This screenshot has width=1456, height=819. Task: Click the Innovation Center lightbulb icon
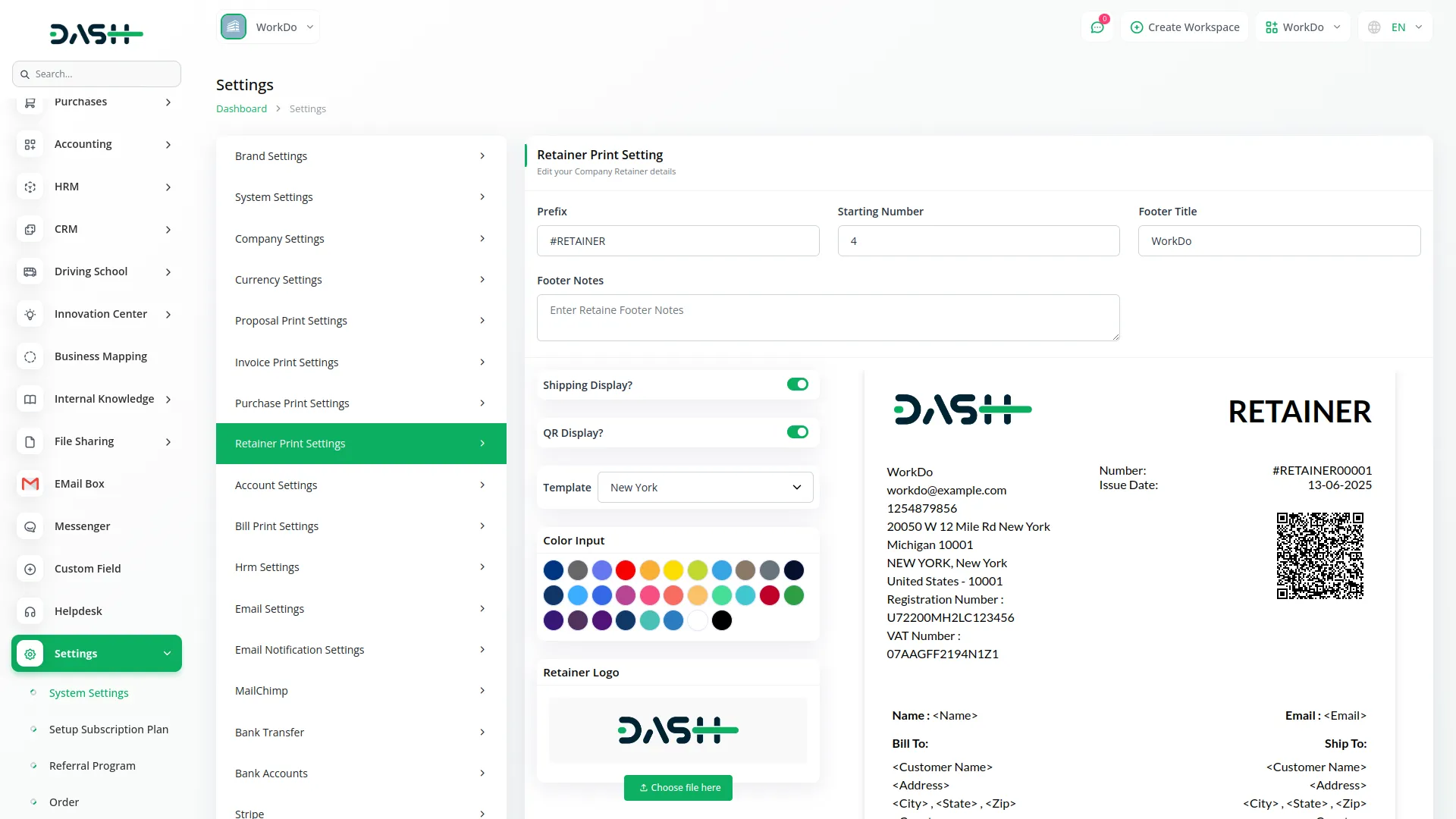coord(30,314)
